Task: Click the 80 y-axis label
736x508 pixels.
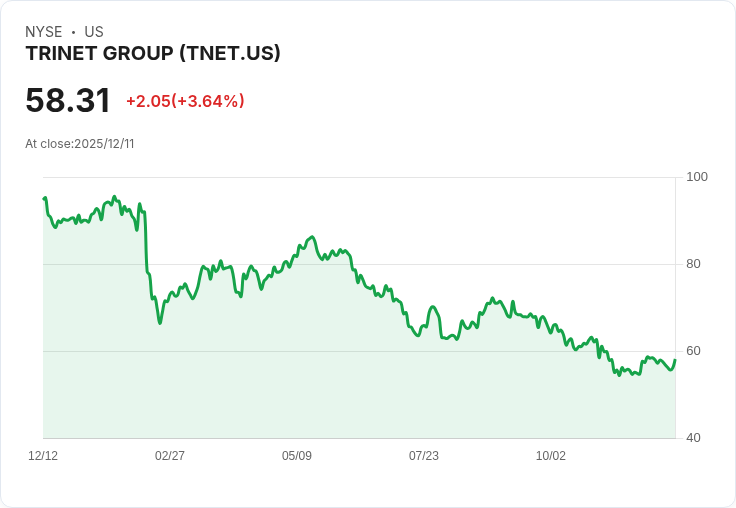Action: coord(694,264)
